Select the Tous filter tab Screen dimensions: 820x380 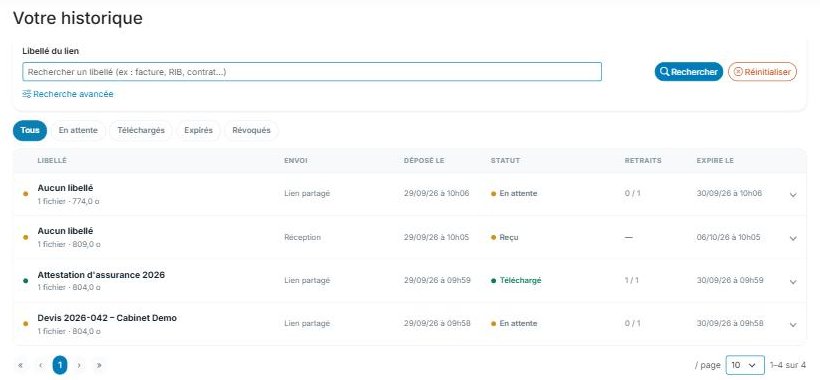pos(30,131)
